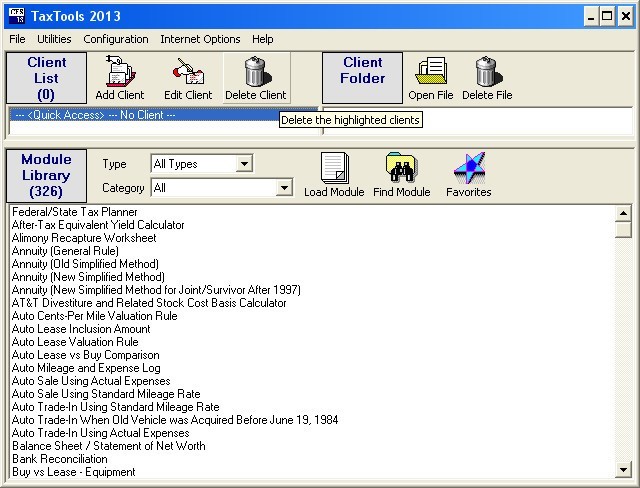Select the Quick Access No Client row

163,115
